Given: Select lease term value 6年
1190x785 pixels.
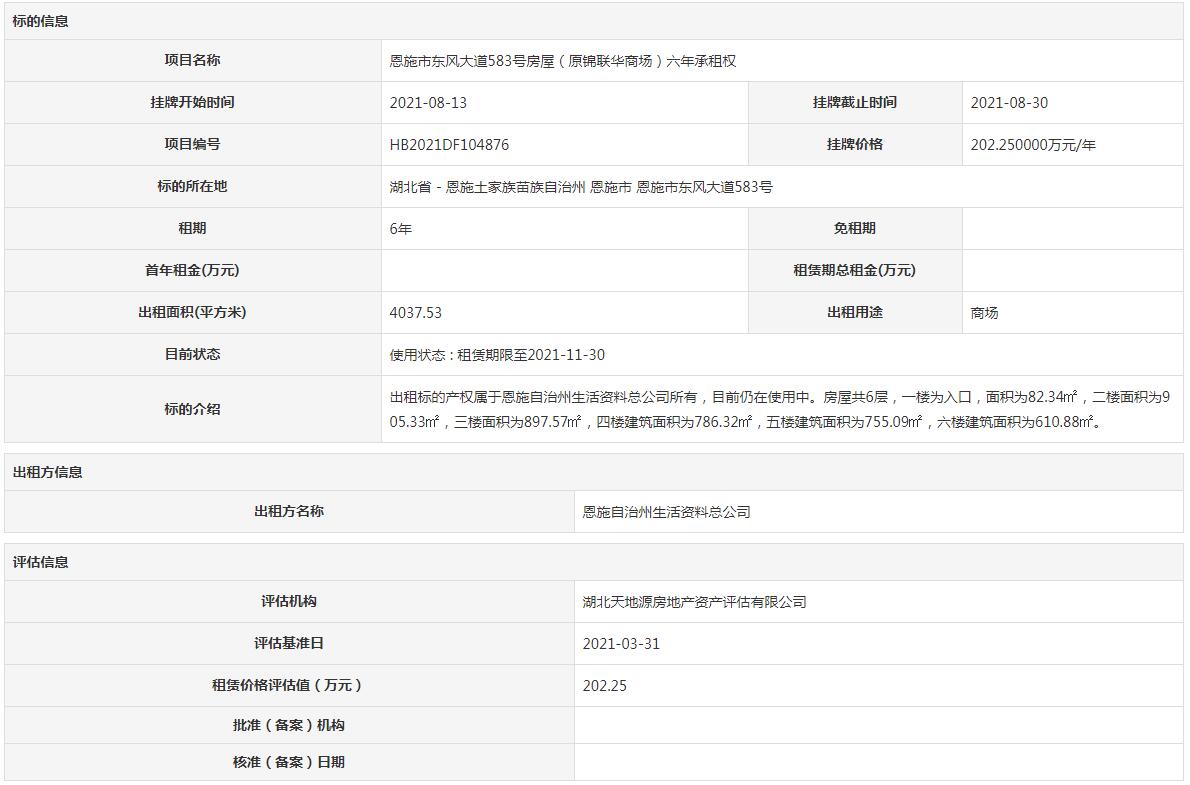Looking at the screenshot, I should pos(401,229).
